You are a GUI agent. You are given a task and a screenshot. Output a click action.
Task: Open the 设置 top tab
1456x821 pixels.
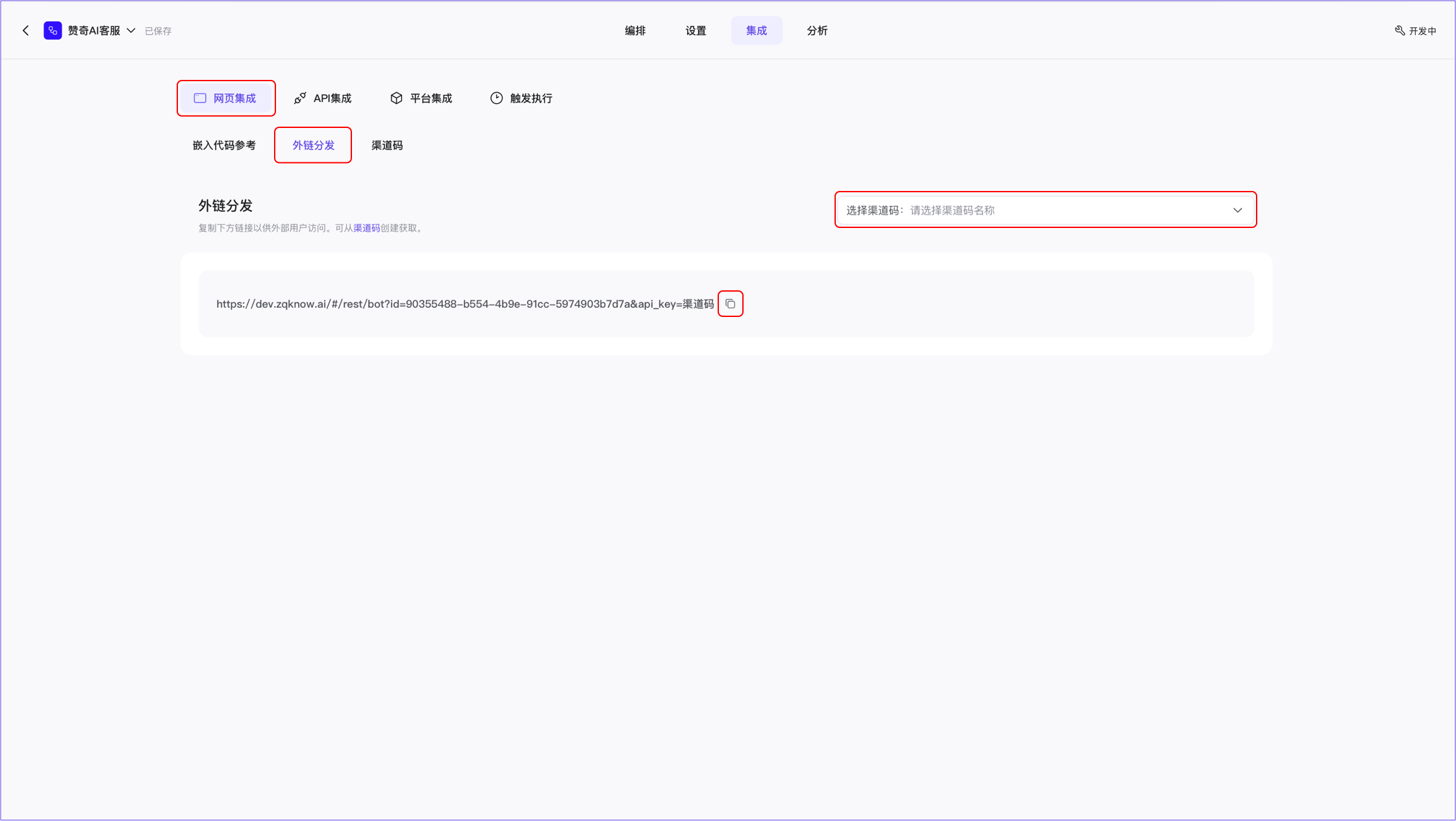point(696,31)
